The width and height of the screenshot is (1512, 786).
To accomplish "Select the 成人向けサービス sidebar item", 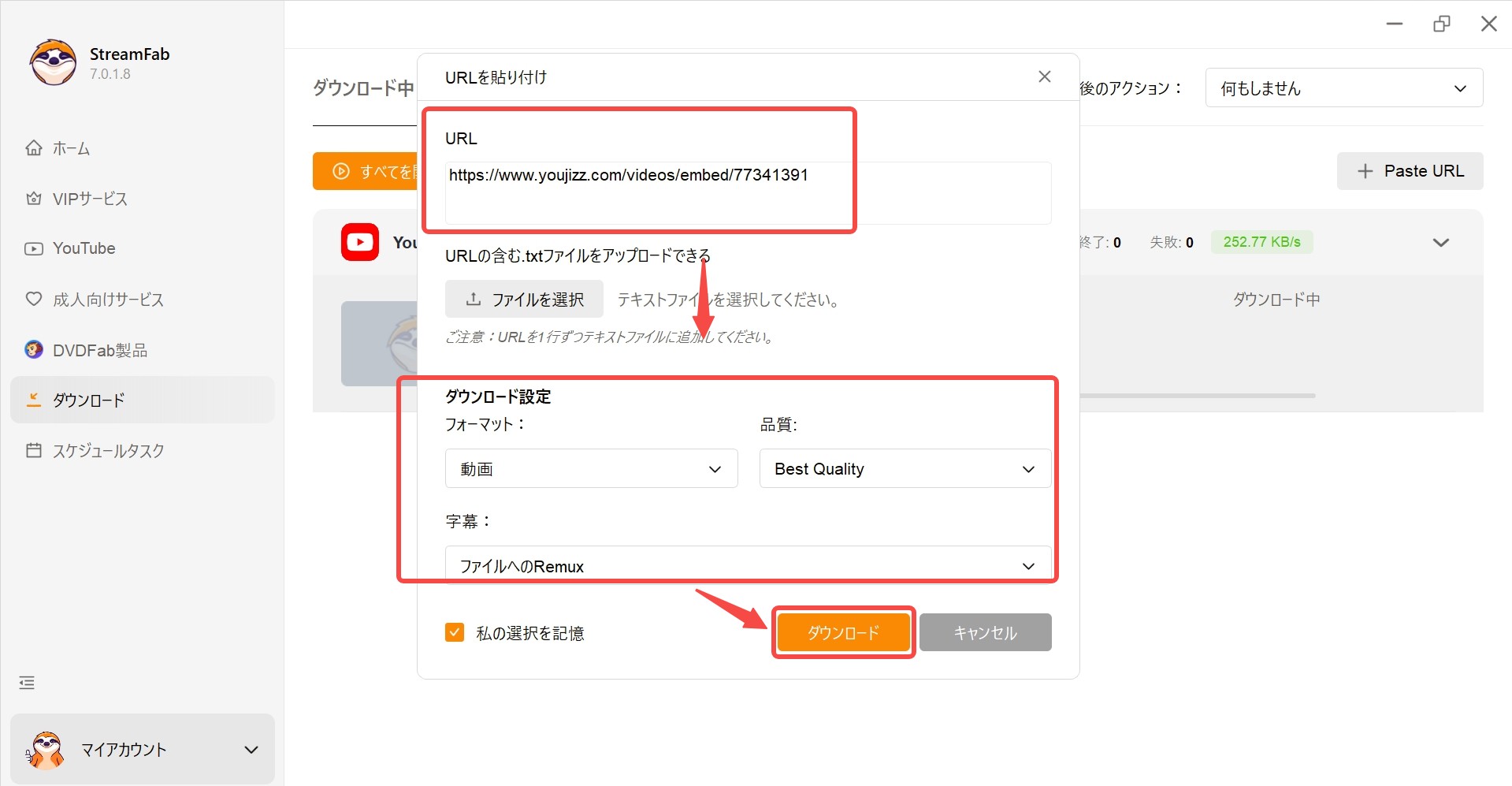I will (107, 300).
